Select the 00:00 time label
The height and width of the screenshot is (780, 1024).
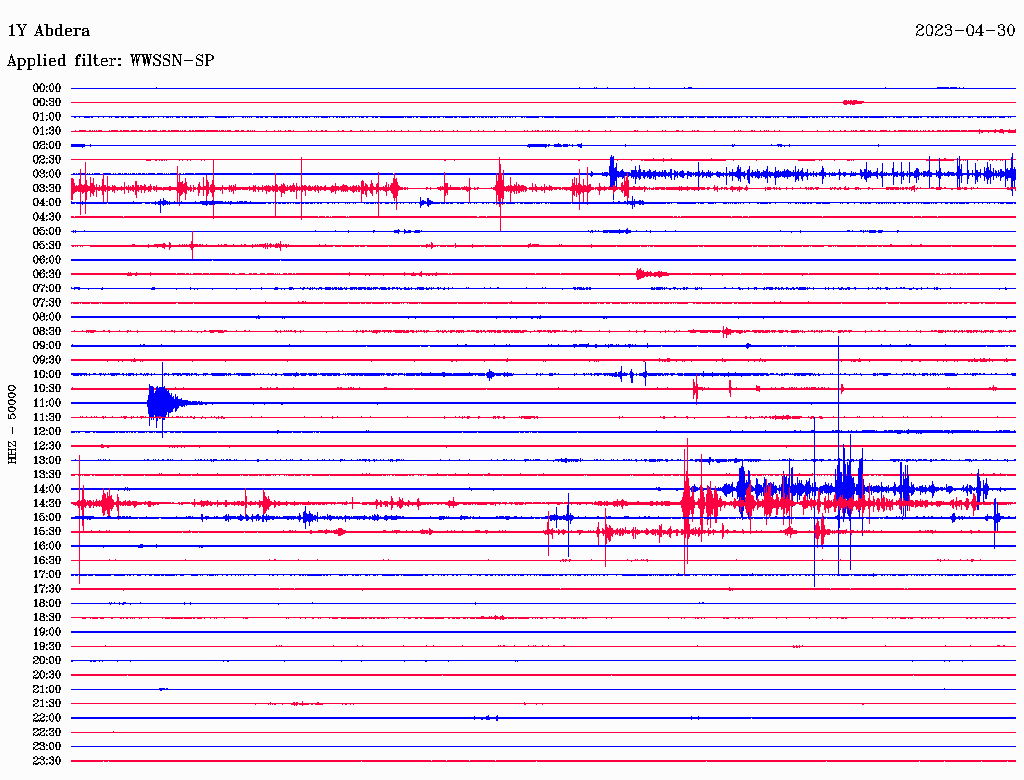[x=47, y=88]
